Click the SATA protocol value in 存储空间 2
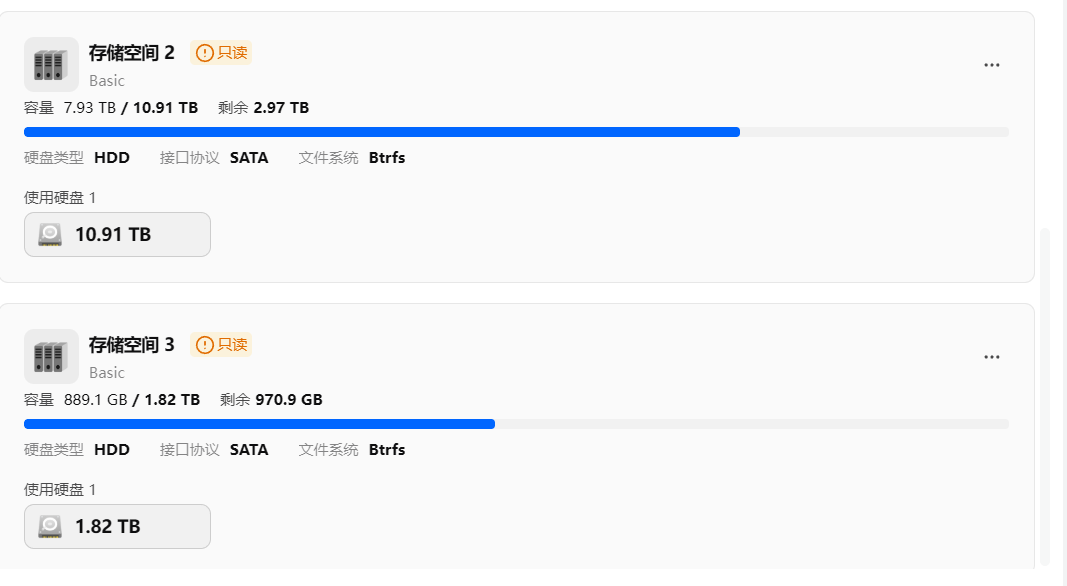Image resolution: width=1067 pixels, height=586 pixels. (249, 158)
